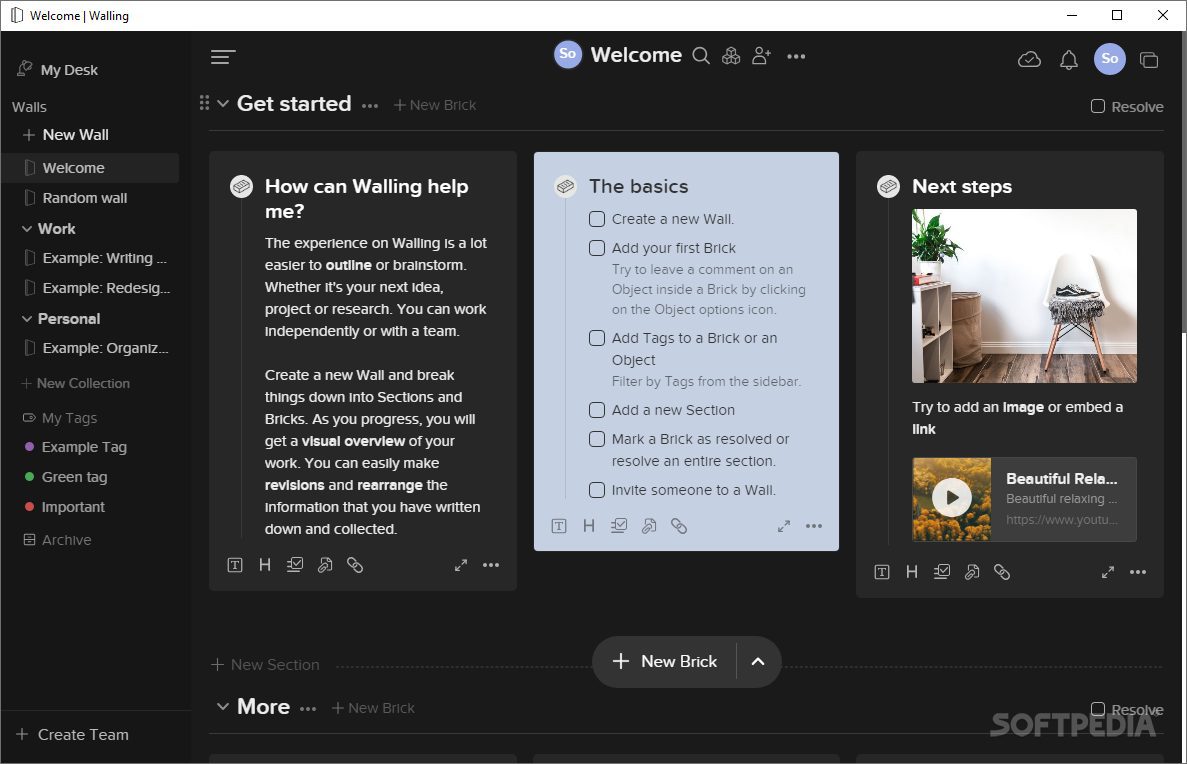Add checklist in How can Walling brick
Viewport: 1187px width, 764px height.
[294, 565]
